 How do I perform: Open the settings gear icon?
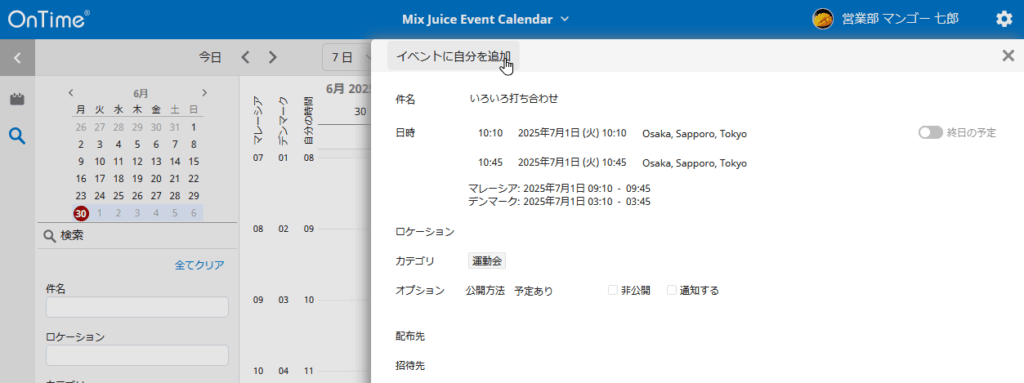1004,19
